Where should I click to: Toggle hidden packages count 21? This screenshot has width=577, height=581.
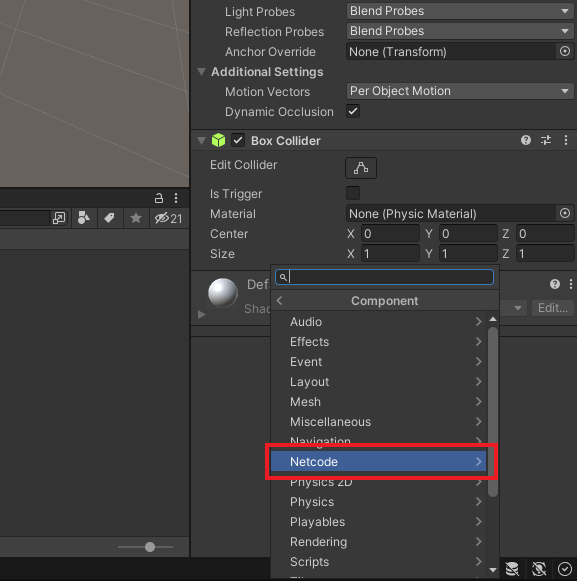[x=169, y=218]
